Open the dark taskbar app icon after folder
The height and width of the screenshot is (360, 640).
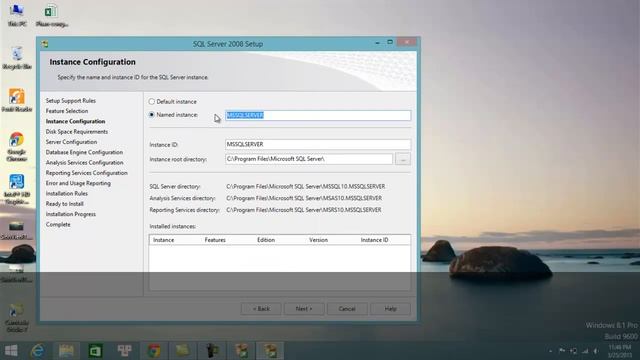pos(212,351)
